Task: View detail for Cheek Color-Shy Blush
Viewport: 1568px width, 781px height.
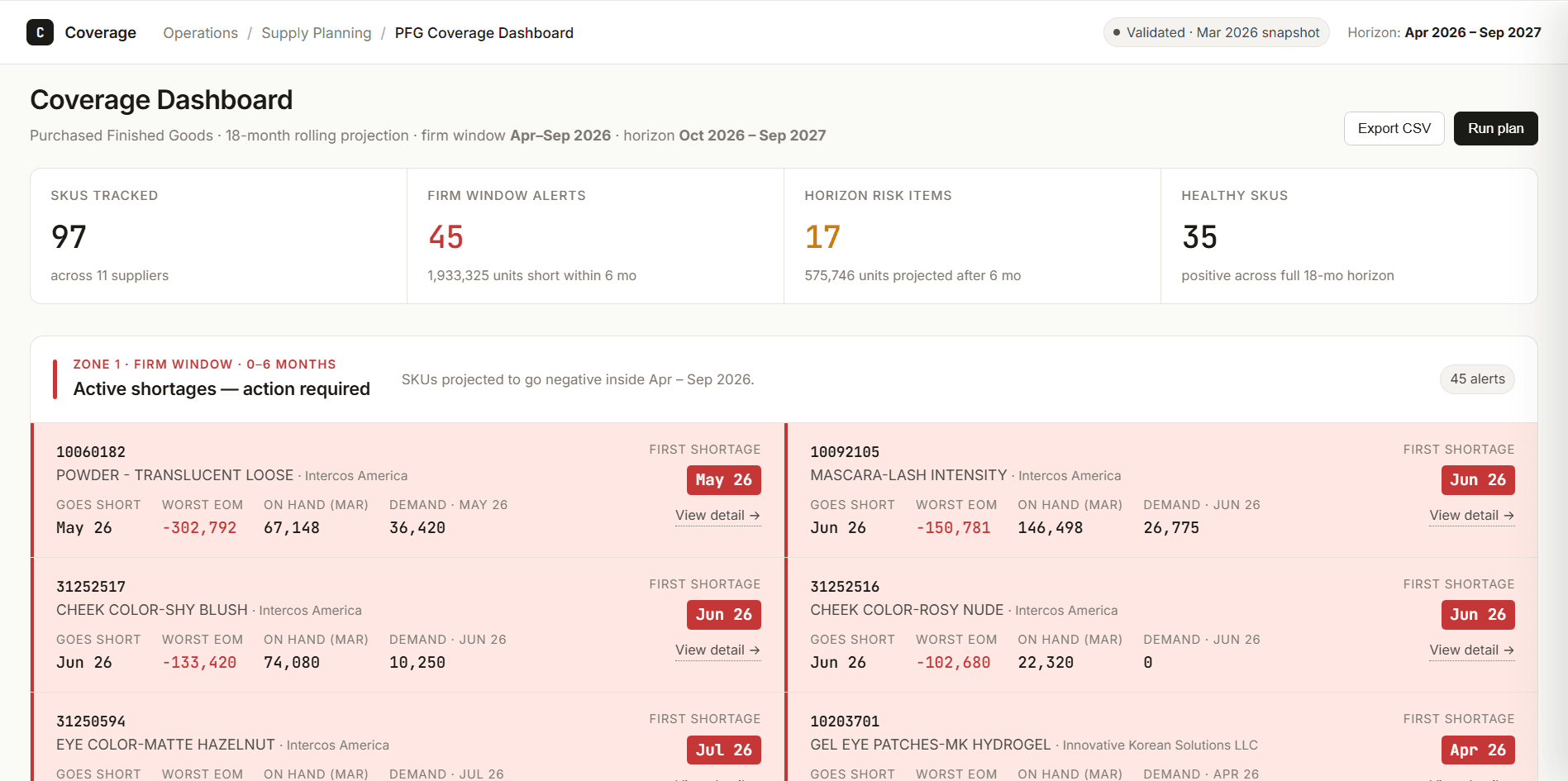Action: tap(717, 650)
